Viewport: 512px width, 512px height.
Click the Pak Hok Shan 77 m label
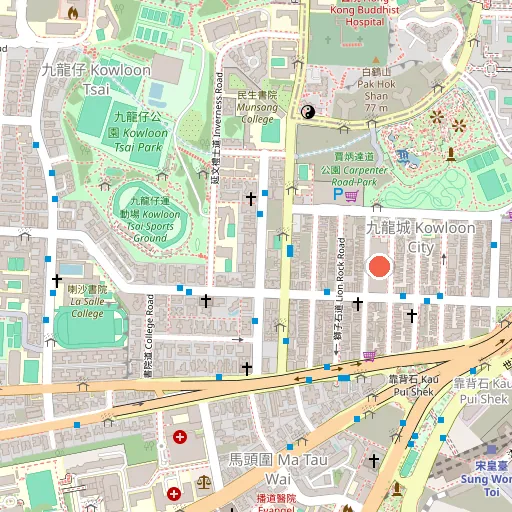(376, 90)
